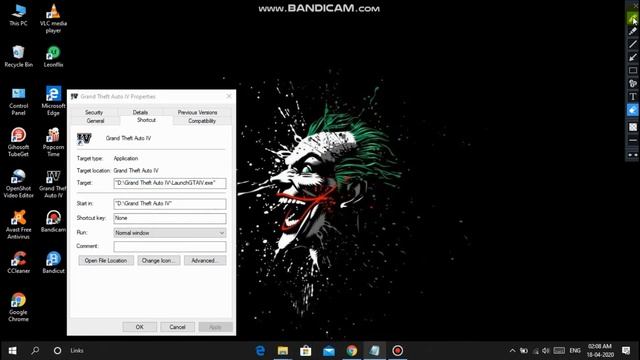Image resolution: width=640 pixels, height=360 pixels.
Task: Click the Bandicam record icon on taskbar
Action: 398,351
